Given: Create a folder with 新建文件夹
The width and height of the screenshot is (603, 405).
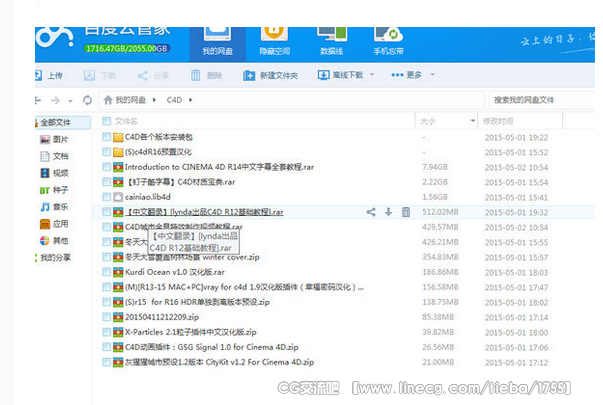Looking at the screenshot, I should (271, 75).
